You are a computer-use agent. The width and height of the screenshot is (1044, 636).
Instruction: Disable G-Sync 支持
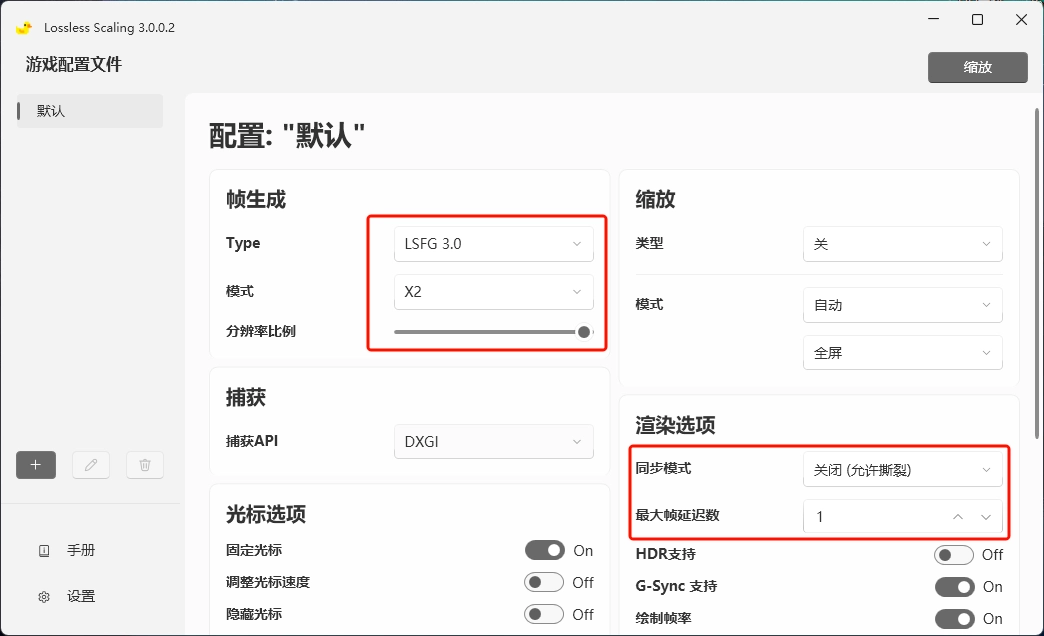[955, 587]
